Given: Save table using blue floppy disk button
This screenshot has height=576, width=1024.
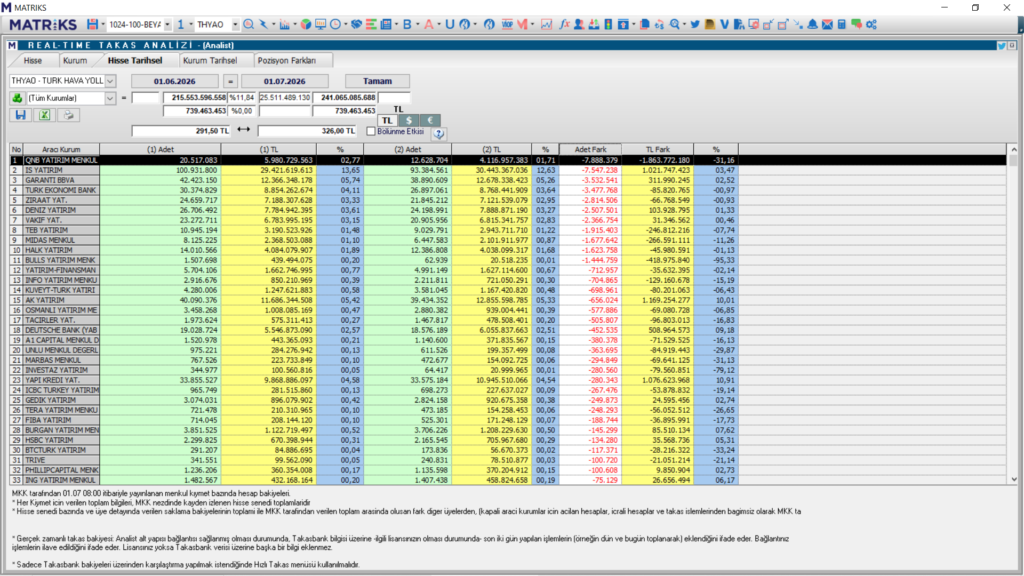Looking at the screenshot, I should click(x=20, y=115).
